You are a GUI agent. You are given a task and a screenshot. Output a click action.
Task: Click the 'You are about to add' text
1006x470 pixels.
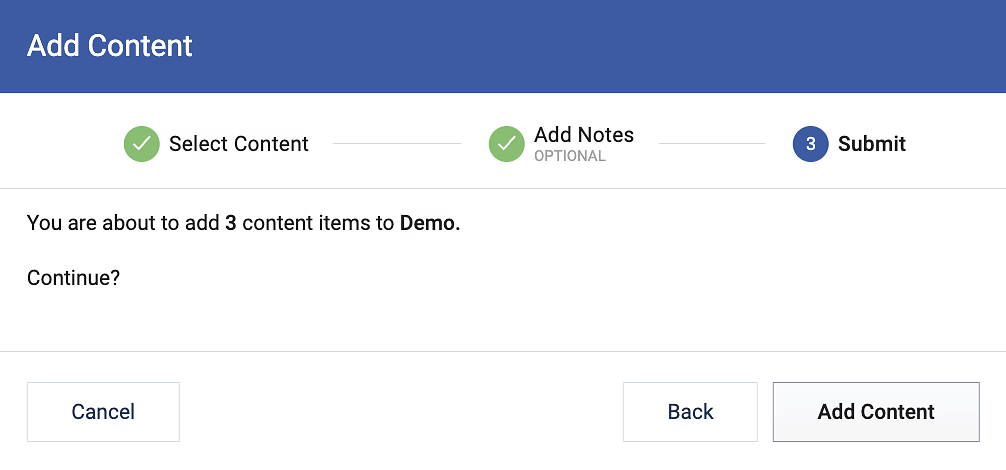[124, 223]
